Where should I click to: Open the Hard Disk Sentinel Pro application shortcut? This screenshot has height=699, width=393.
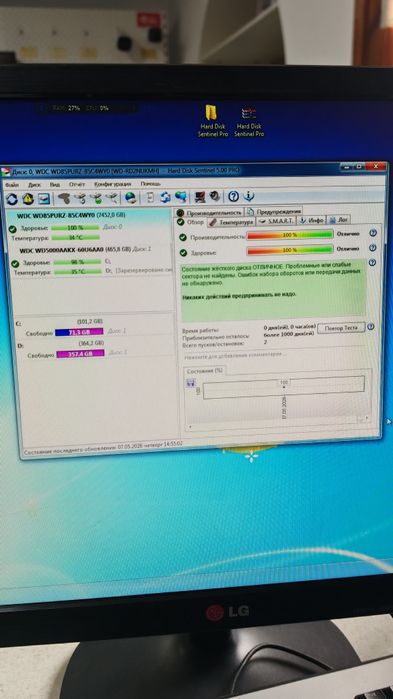coord(249,121)
